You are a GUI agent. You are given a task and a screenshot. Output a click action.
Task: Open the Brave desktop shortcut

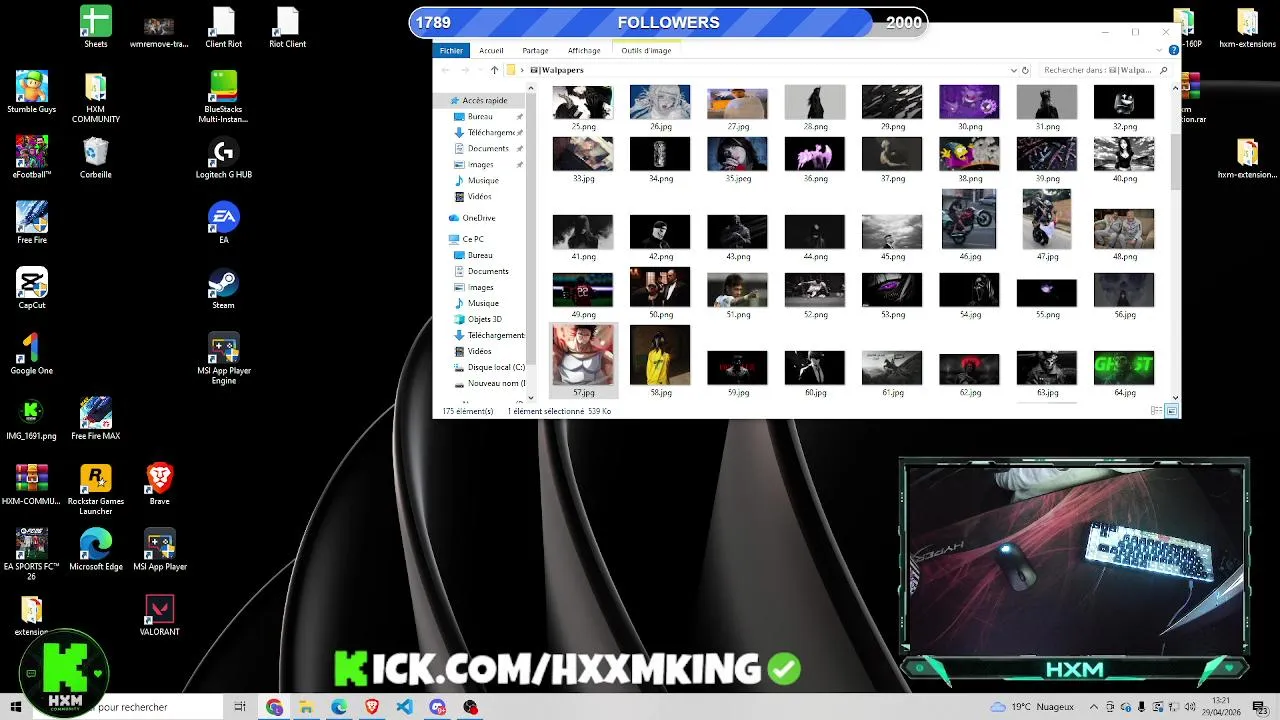point(160,484)
